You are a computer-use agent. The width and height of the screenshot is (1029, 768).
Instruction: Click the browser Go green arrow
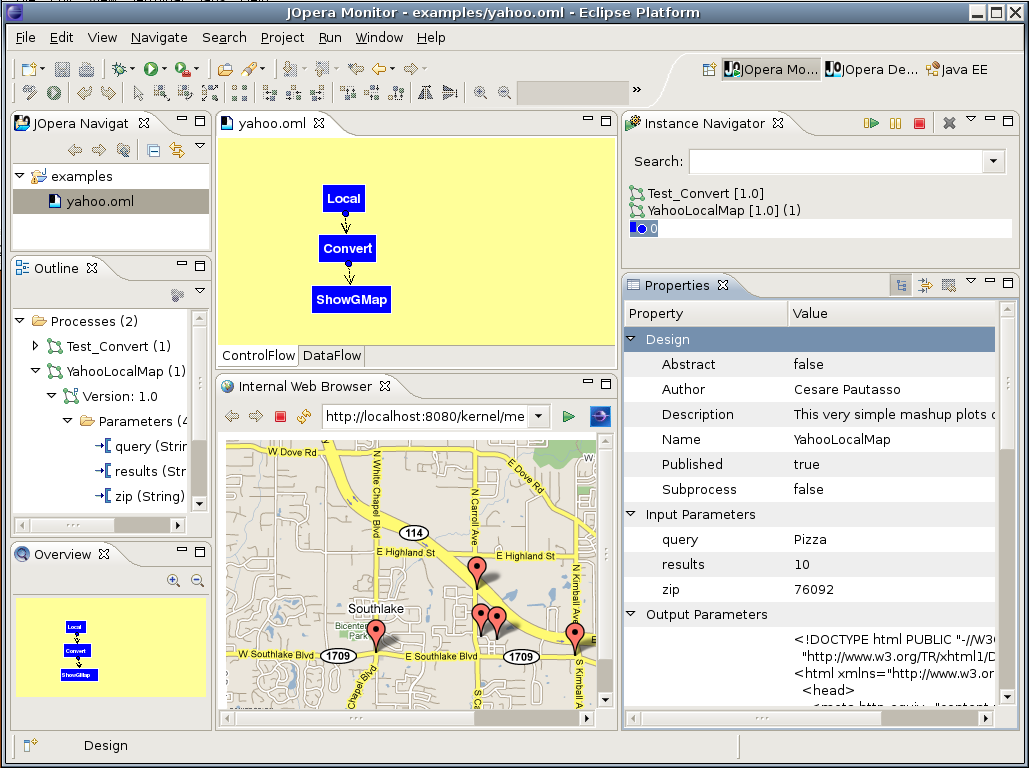[x=569, y=416]
